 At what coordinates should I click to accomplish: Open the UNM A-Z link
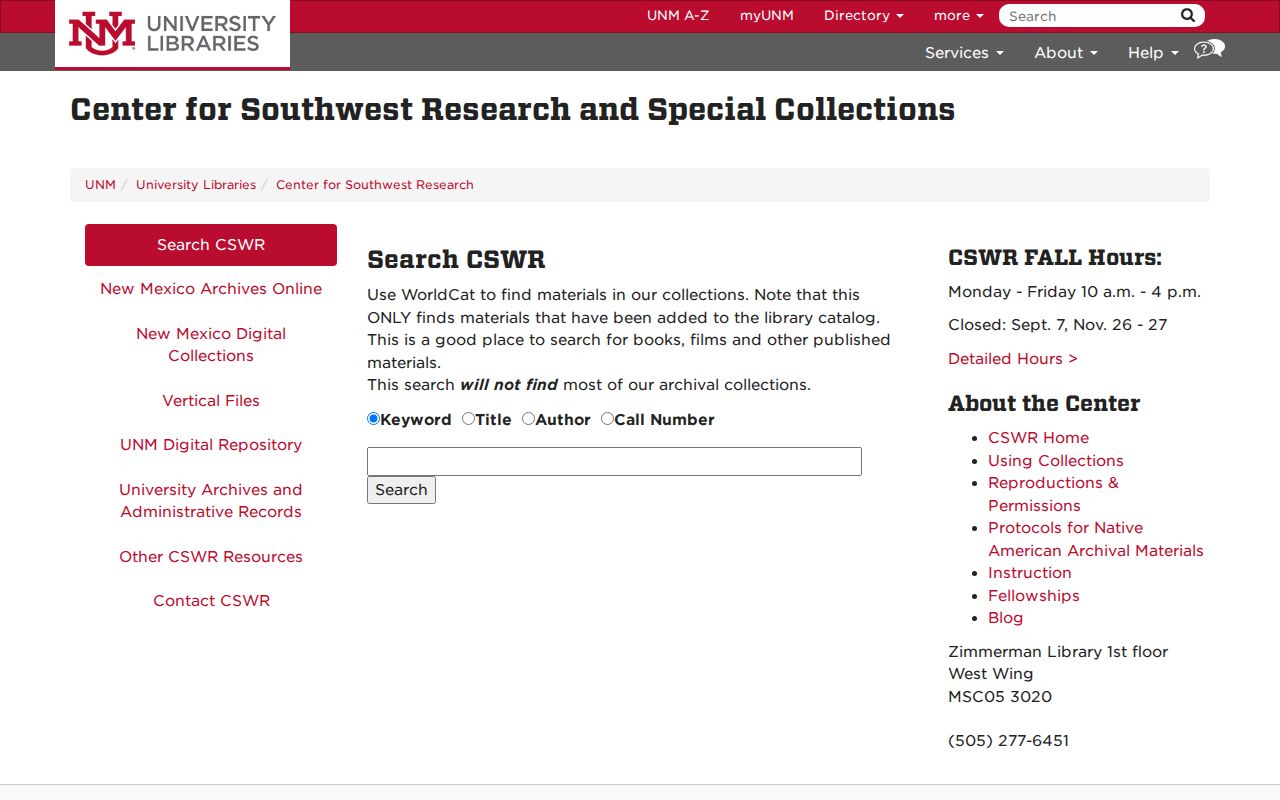click(x=678, y=16)
